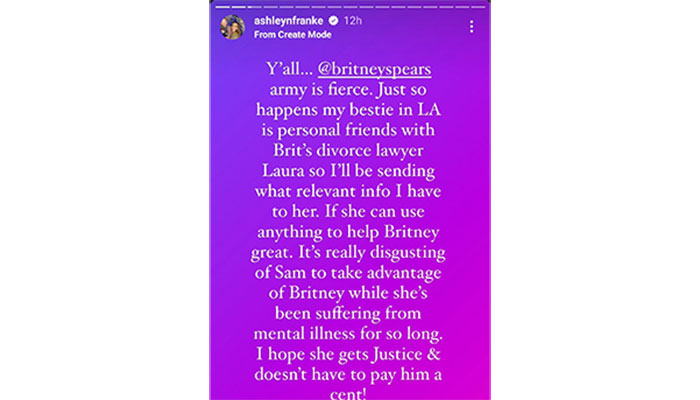Image resolution: width=700 pixels, height=400 pixels.
Task: Click the line 'I hope she gets Justice &'
Action: click(348, 354)
